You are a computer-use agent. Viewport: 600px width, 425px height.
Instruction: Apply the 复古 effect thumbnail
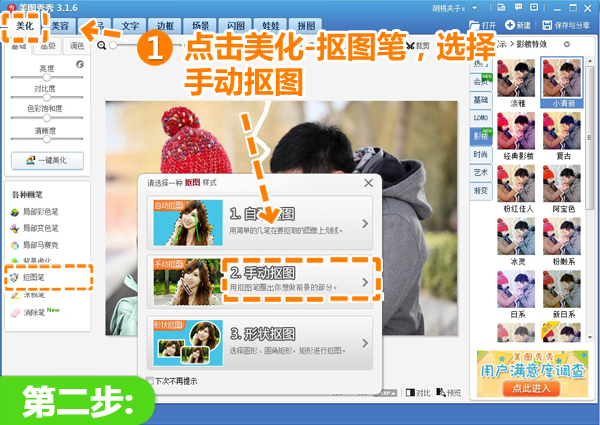pos(562,130)
